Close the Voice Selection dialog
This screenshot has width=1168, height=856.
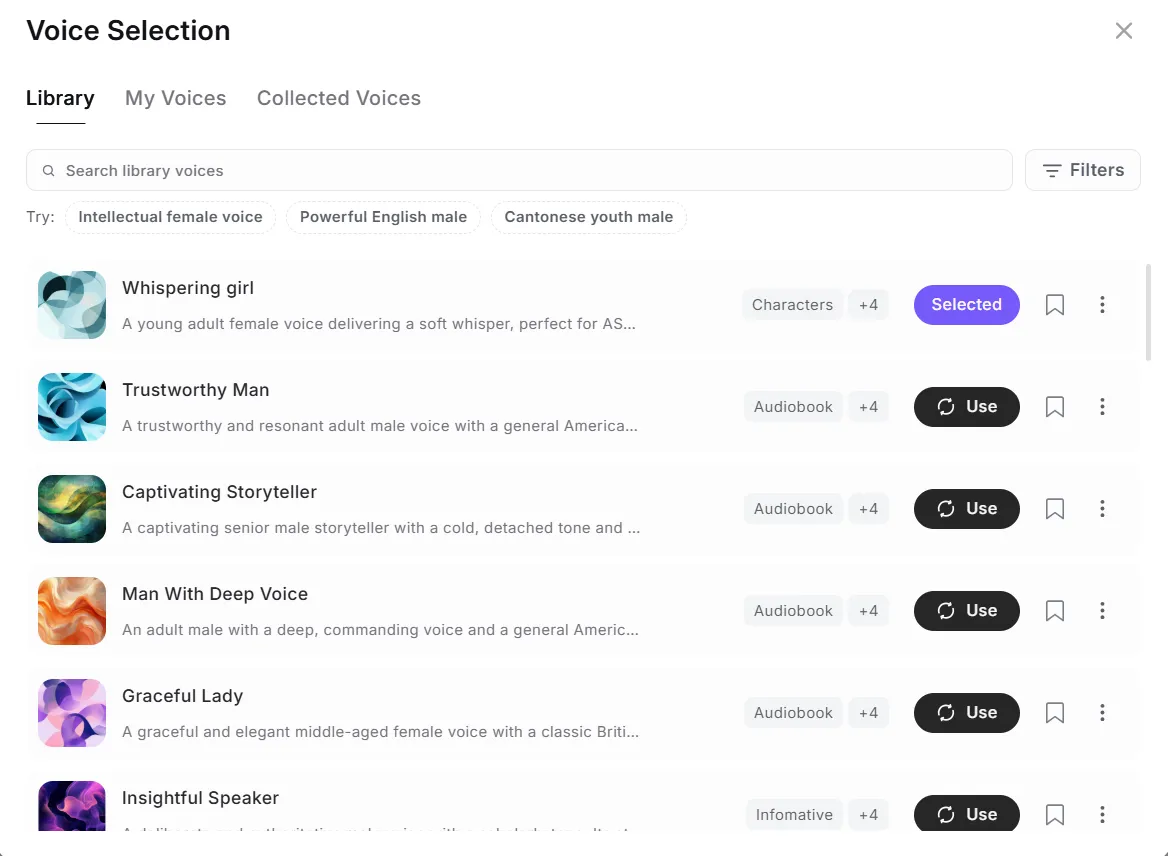point(1123,31)
